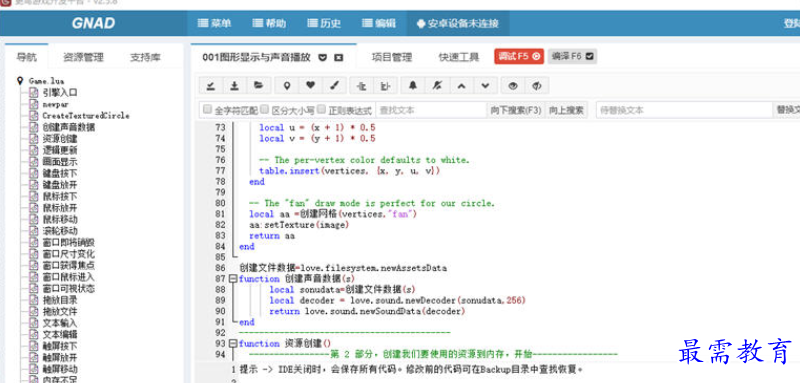Click the pin icon beside Game.lua

pyautogui.click(x=20, y=81)
